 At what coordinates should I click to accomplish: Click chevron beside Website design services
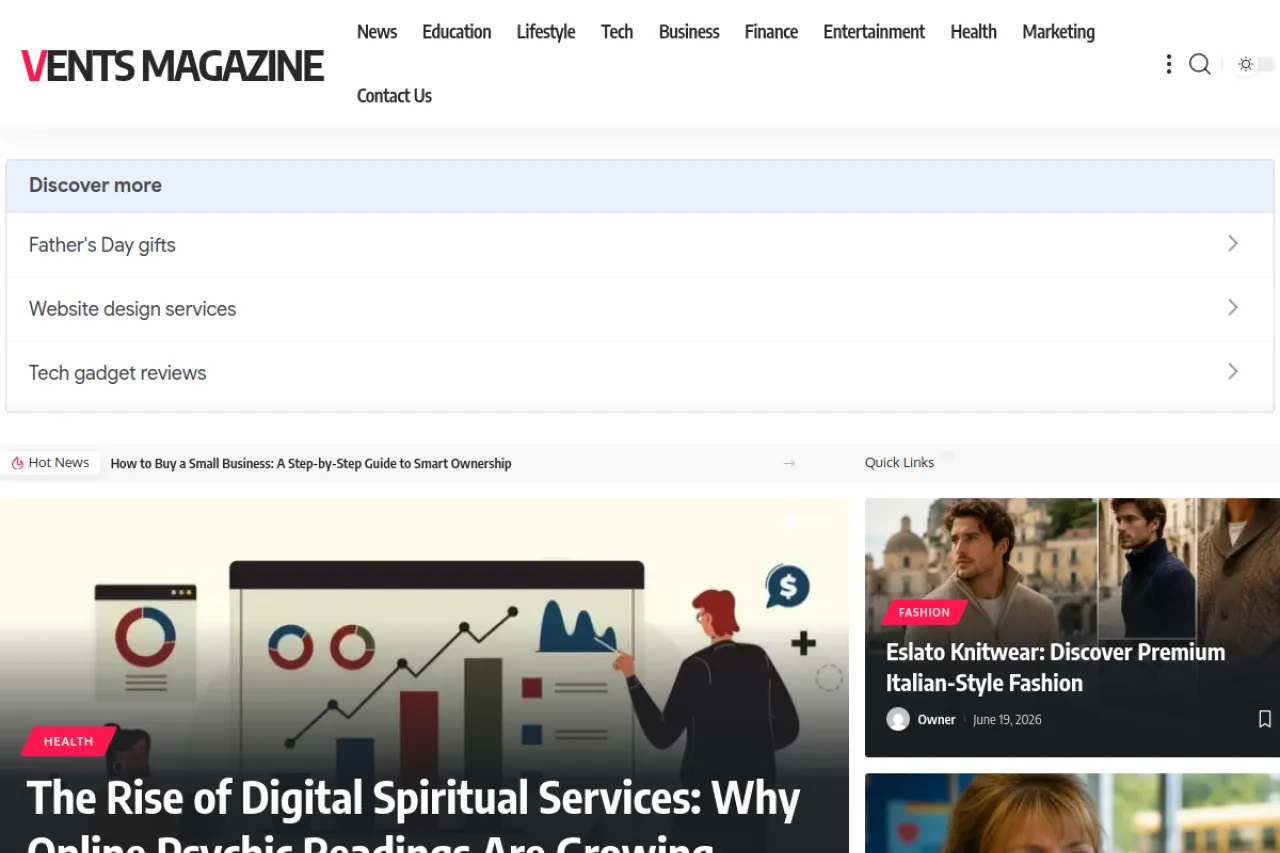pyautogui.click(x=1233, y=307)
